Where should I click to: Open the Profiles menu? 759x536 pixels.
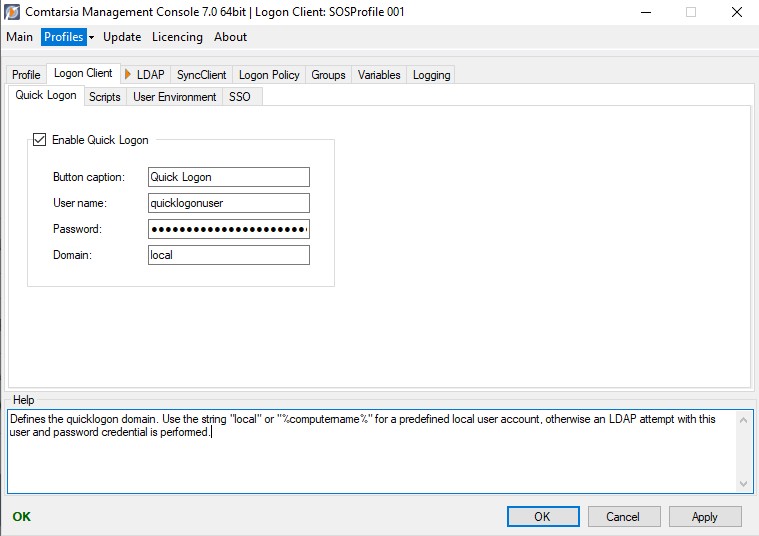coord(63,37)
